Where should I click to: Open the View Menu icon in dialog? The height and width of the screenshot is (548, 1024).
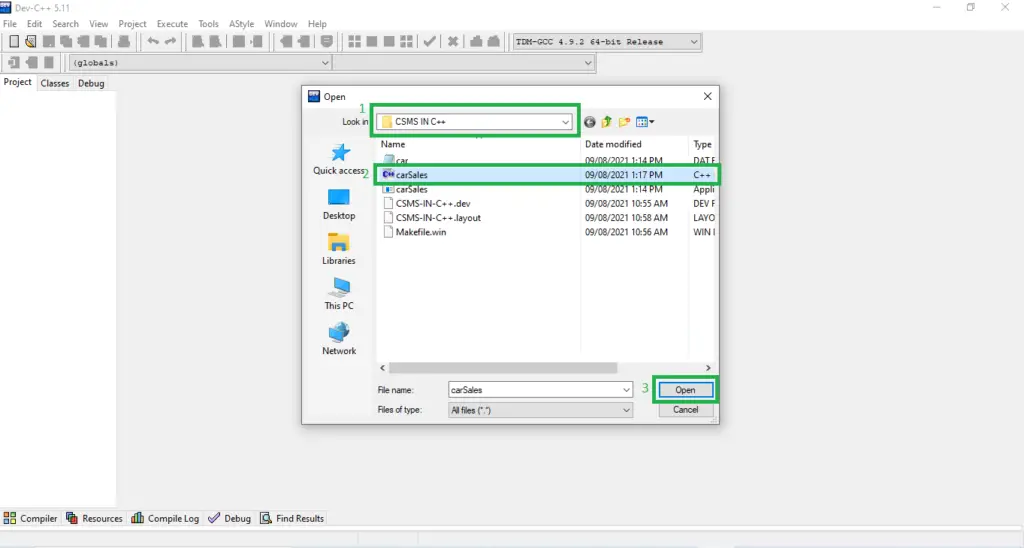coord(645,122)
